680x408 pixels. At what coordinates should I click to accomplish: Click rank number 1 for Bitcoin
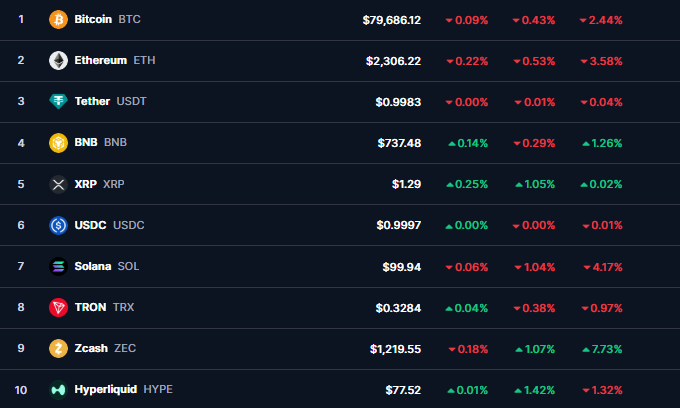click(x=21, y=19)
